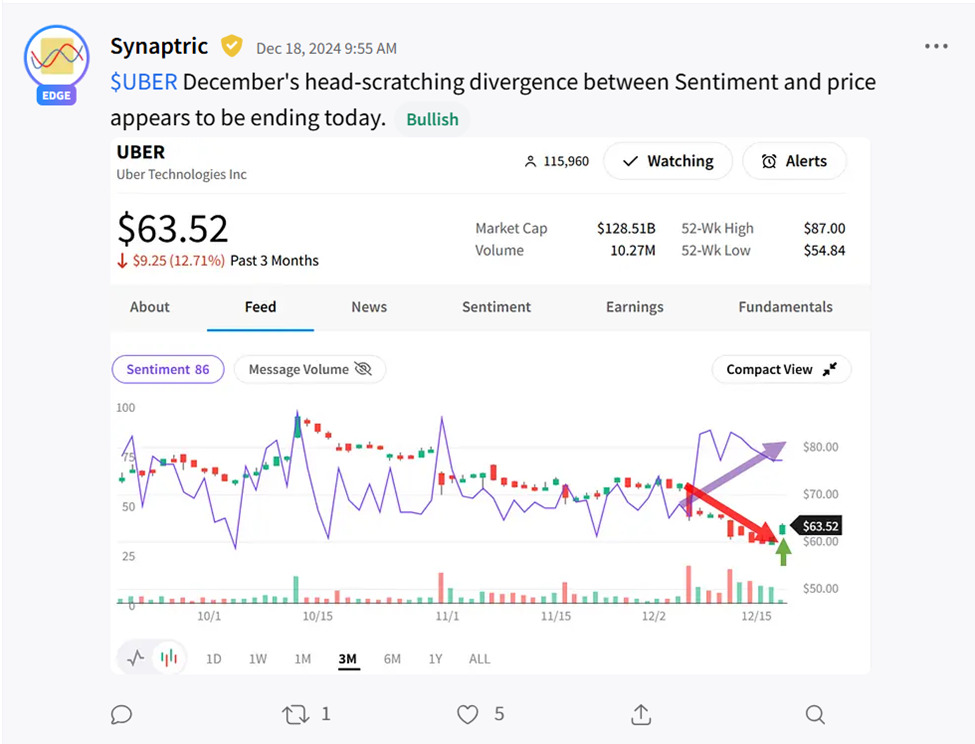Open the Alerts options
975x744 pixels.
[794, 161]
